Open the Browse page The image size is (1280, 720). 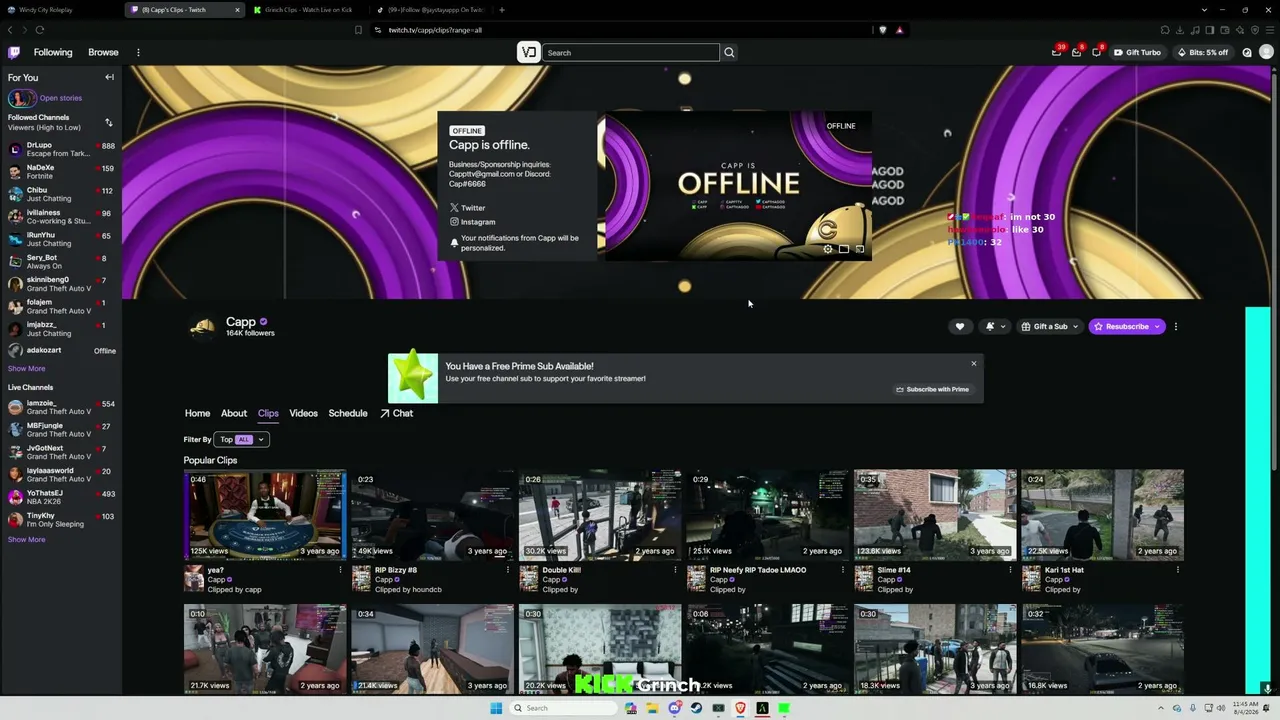click(x=103, y=52)
